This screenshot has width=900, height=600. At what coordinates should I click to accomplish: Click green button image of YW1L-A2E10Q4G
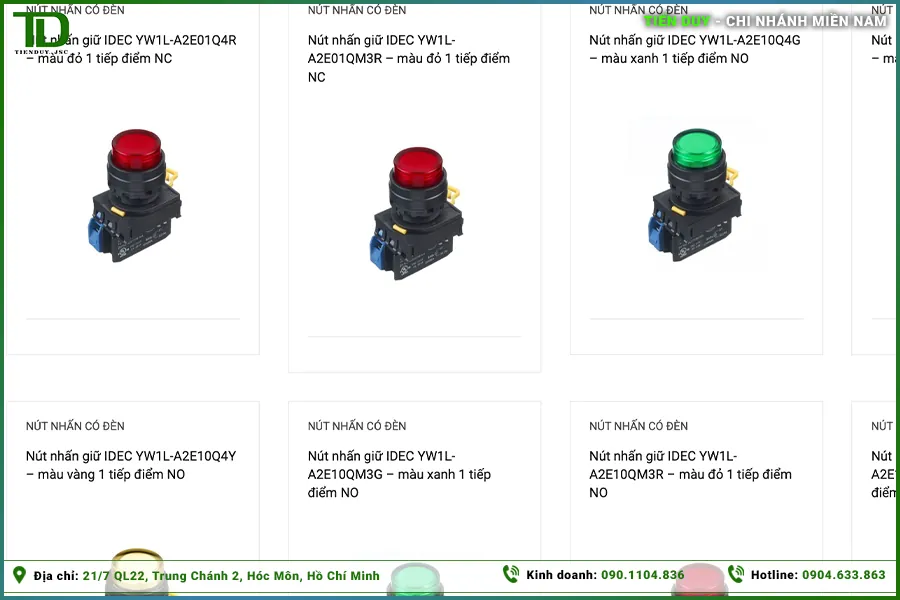(x=695, y=195)
